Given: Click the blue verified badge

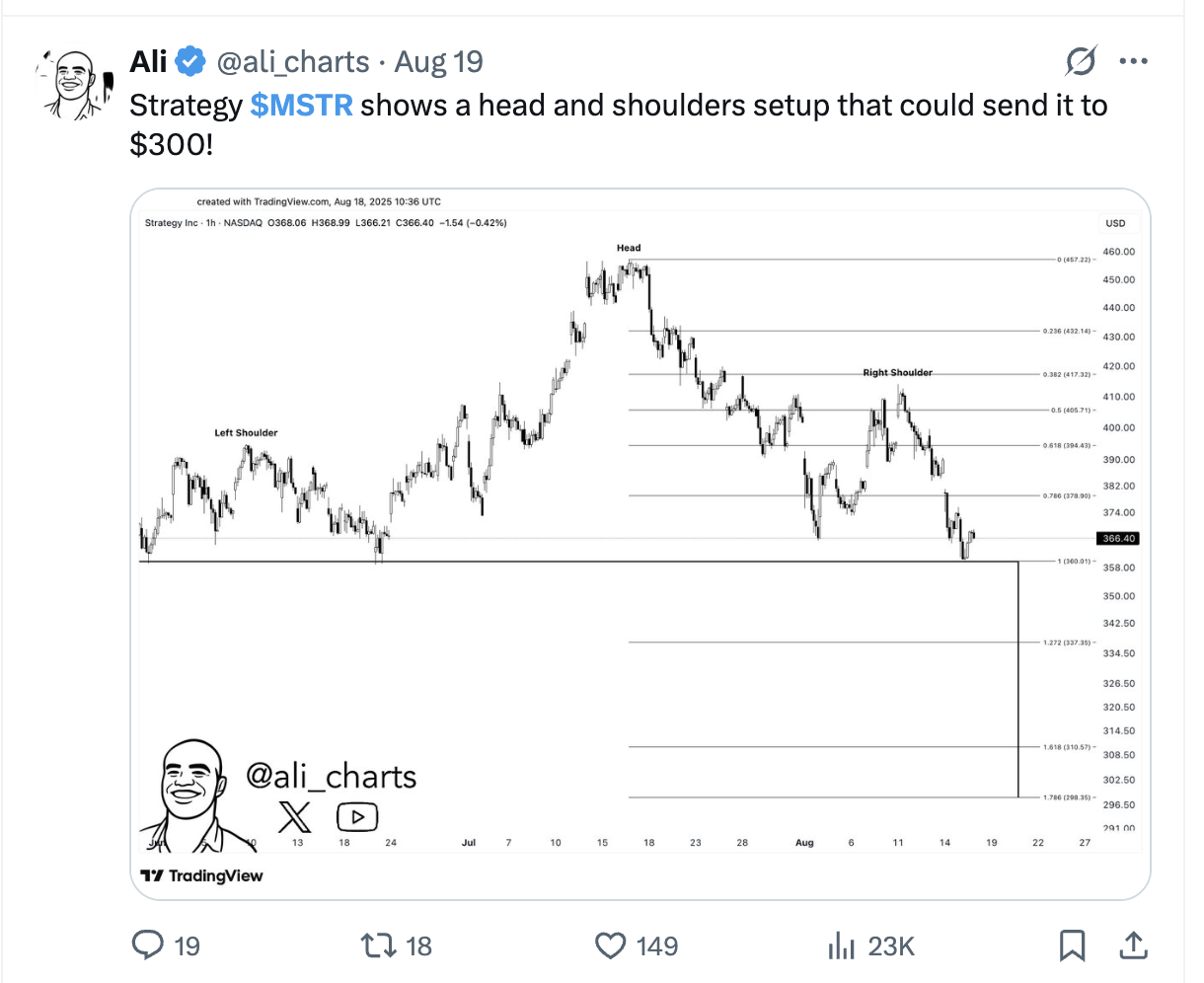Looking at the screenshot, I should [189, 62].
